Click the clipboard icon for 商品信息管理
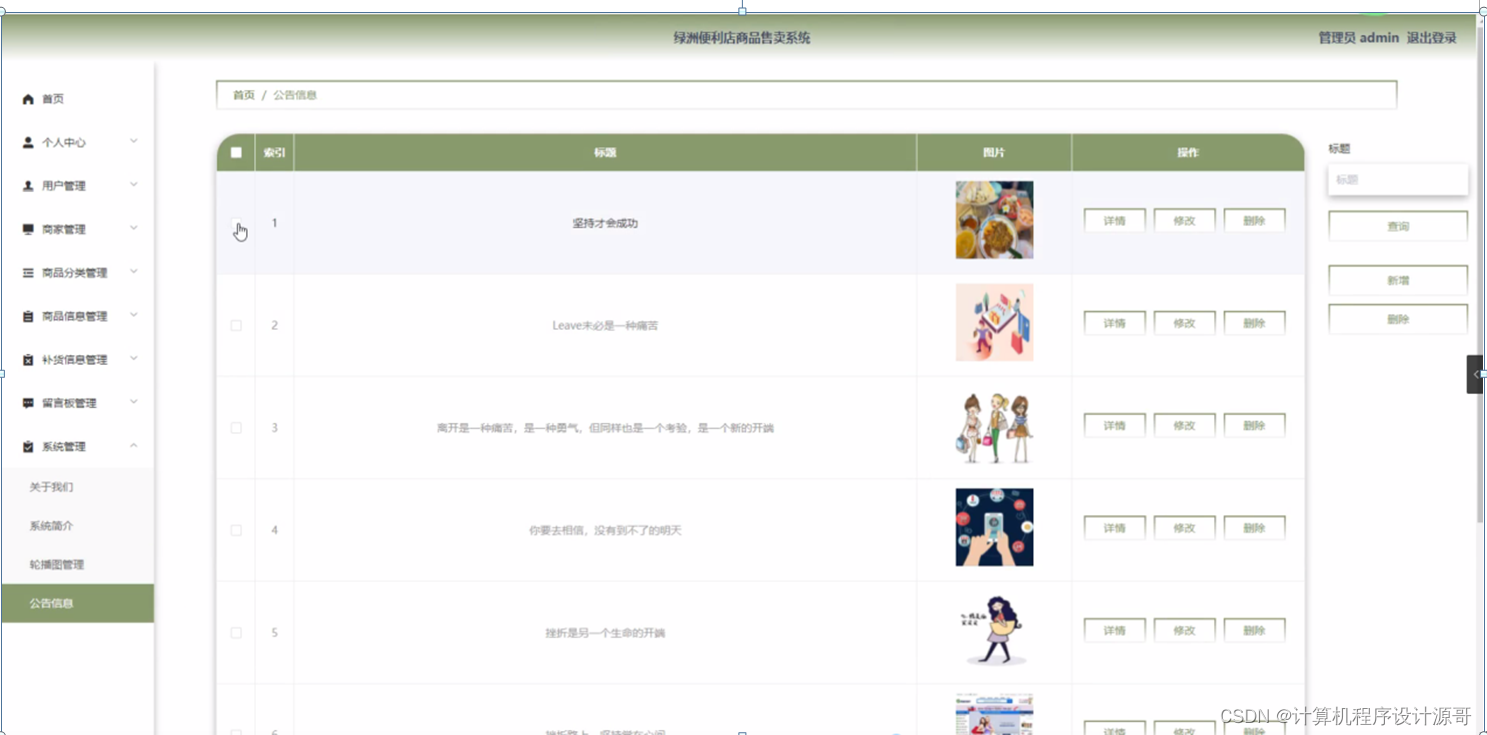 tap(28, 316)
